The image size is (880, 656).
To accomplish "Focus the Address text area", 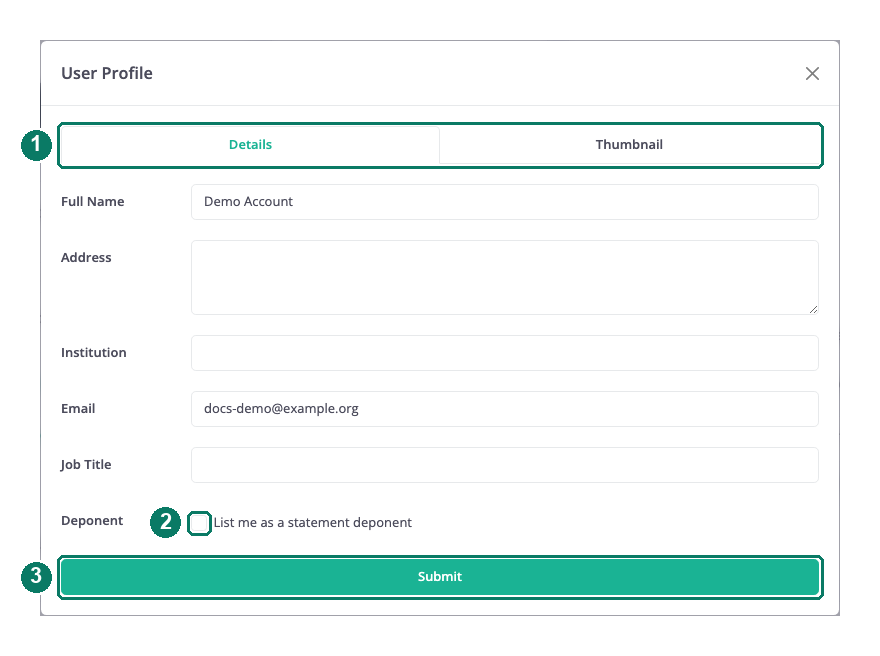I will pos(505,278).
